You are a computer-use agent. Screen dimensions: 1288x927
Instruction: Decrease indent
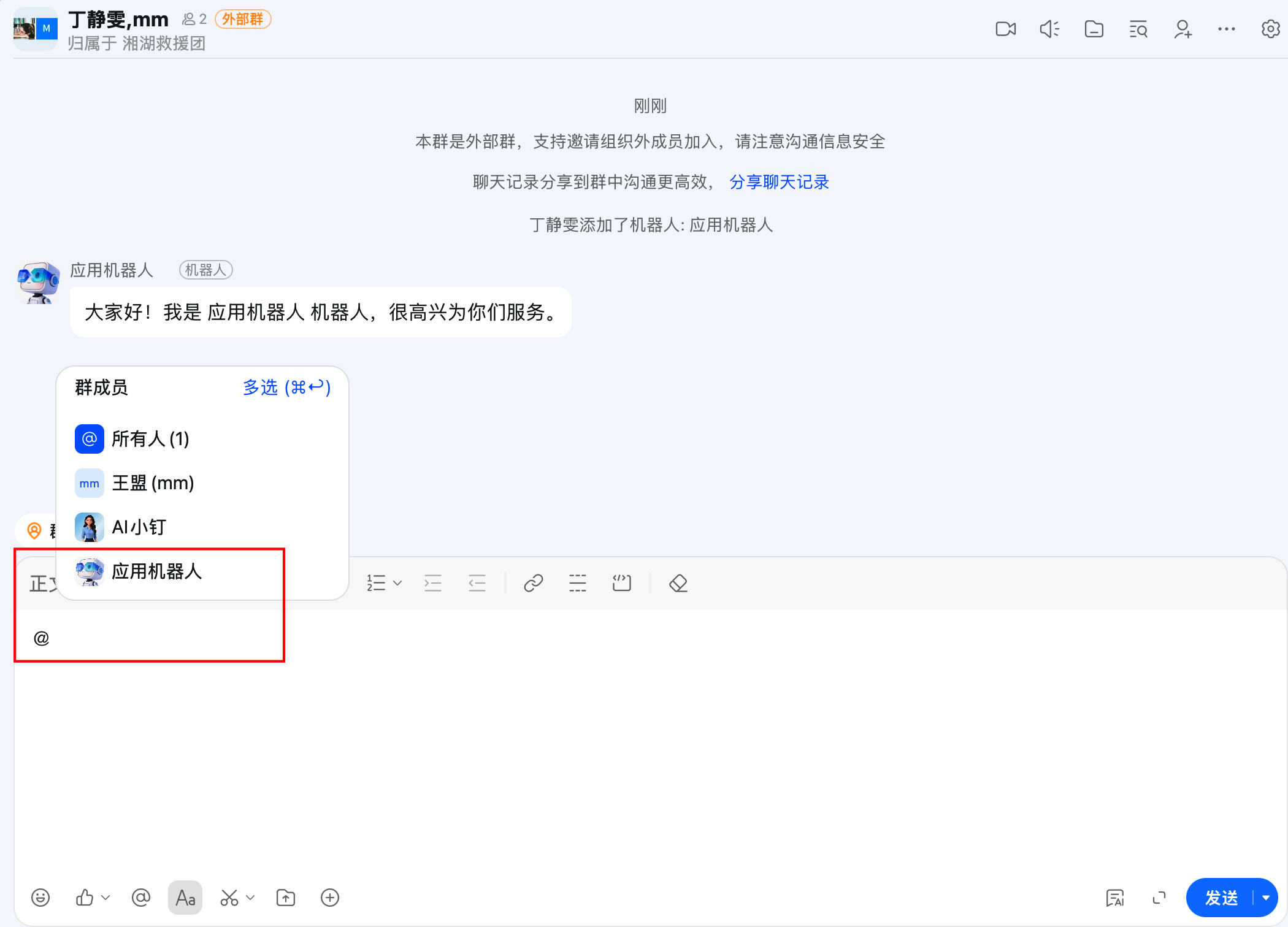click(x=477, y=583)
